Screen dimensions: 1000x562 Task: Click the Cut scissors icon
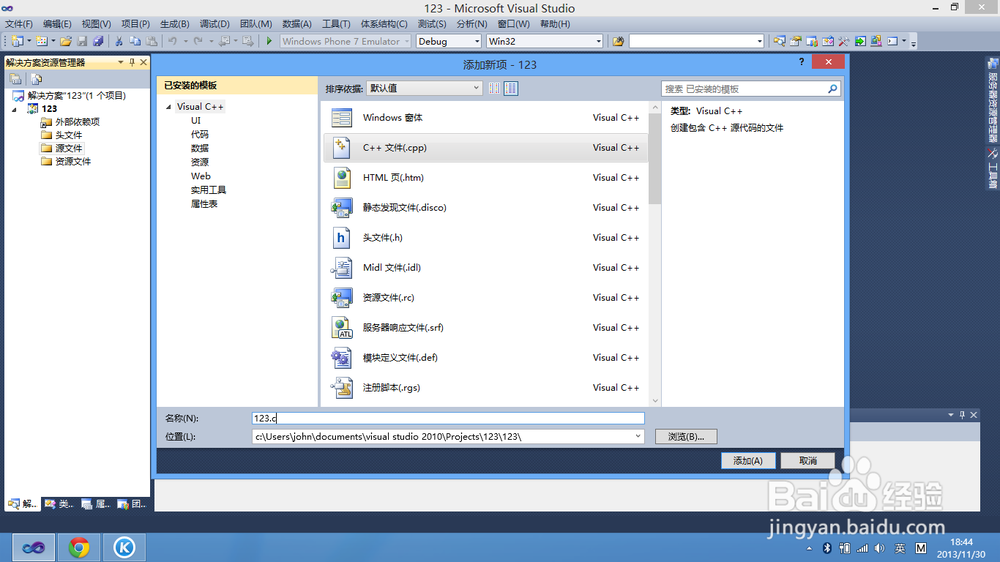click(x=119, y=41)
